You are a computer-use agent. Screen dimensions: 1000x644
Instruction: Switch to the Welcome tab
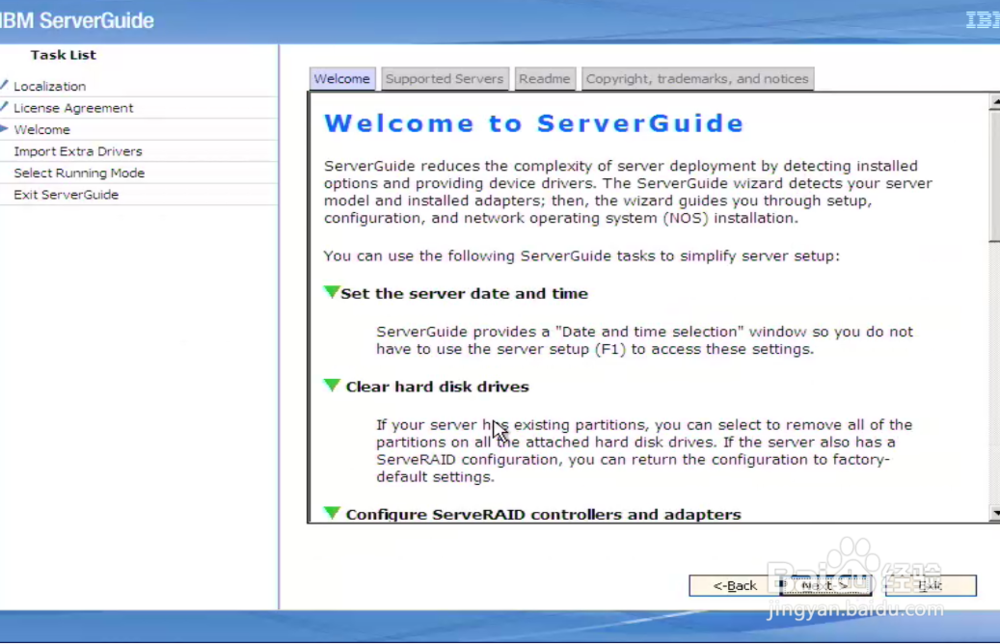pos(342,79)
